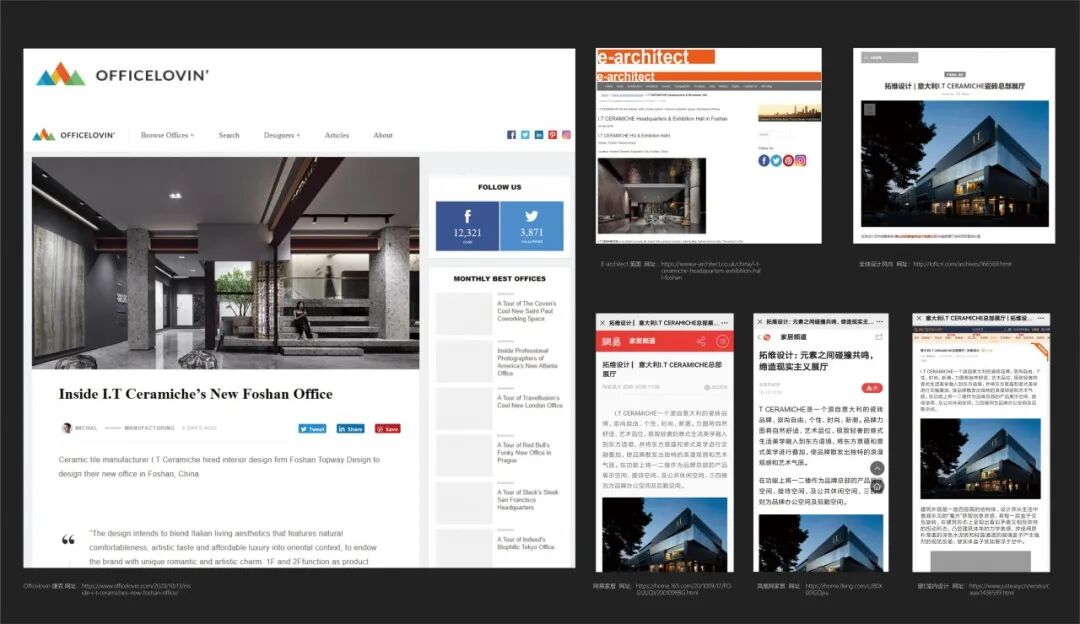Click the Pinterest circle icon on e-architect page
The width and height of the screenshot is (1080, 624).
coord(789,160)
